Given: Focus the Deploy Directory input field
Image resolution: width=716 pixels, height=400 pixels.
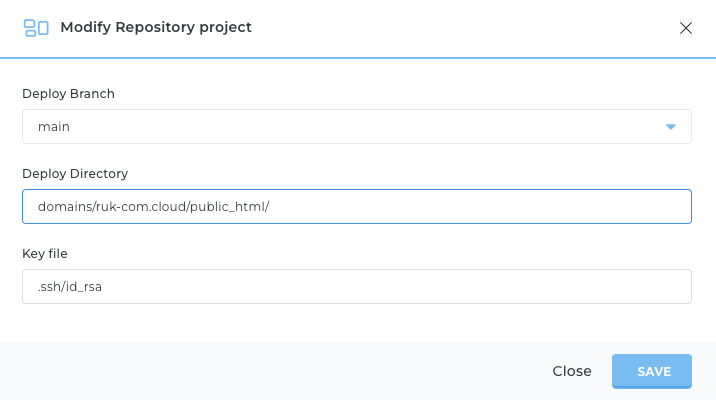Looking at the screenshot, I should point(357,206).
